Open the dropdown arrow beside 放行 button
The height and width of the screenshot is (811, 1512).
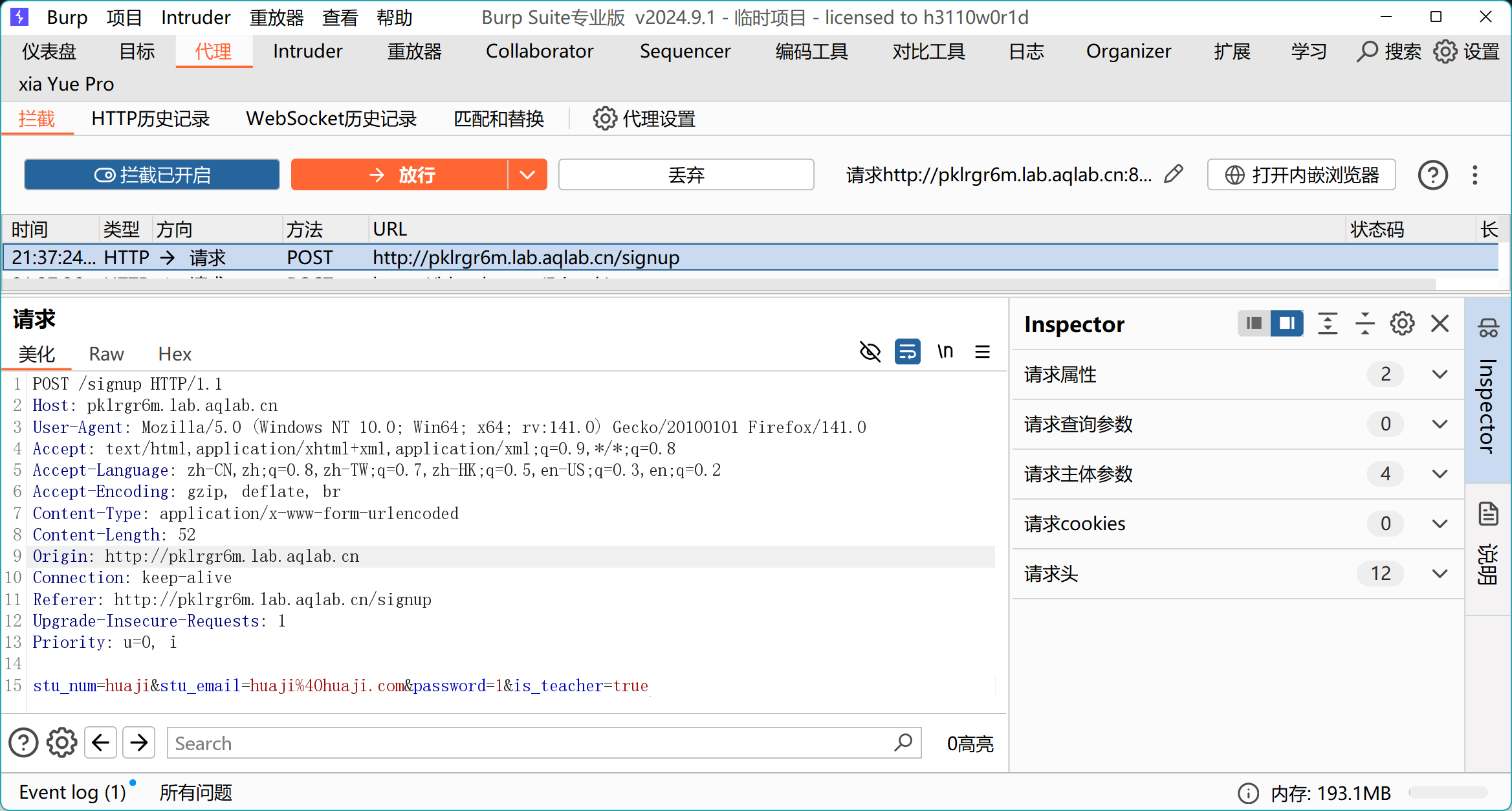click(x=527, y=175)
